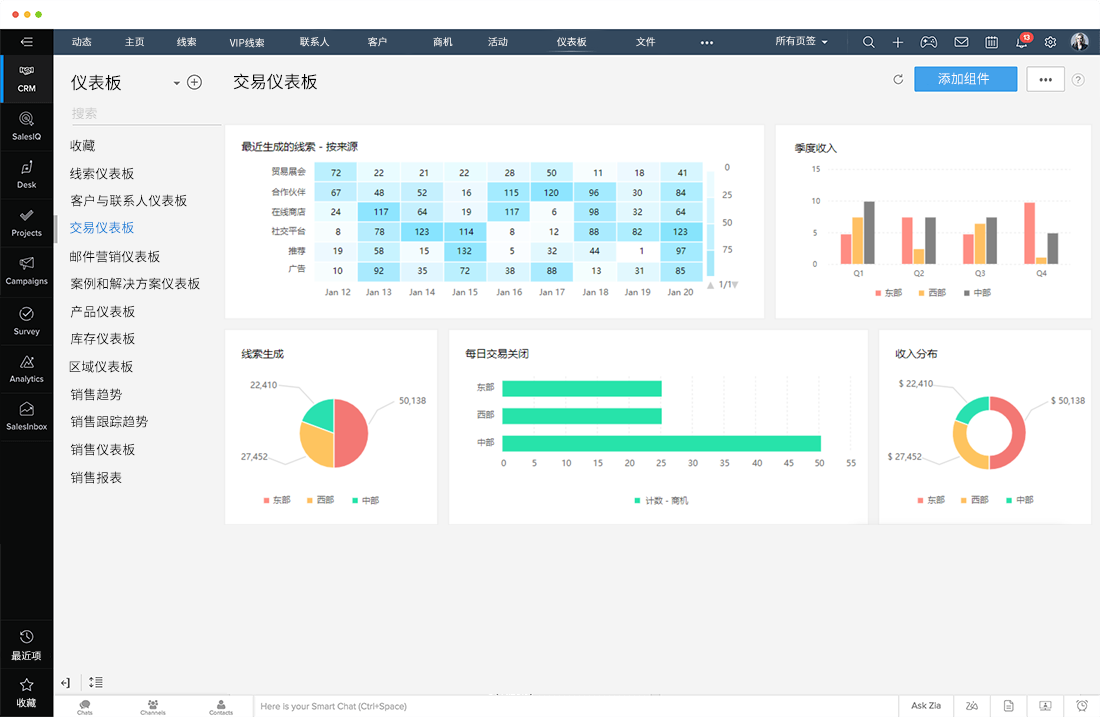
Task: Click the plus icon beside 仪表板 heading
Action: coord(195,82)
